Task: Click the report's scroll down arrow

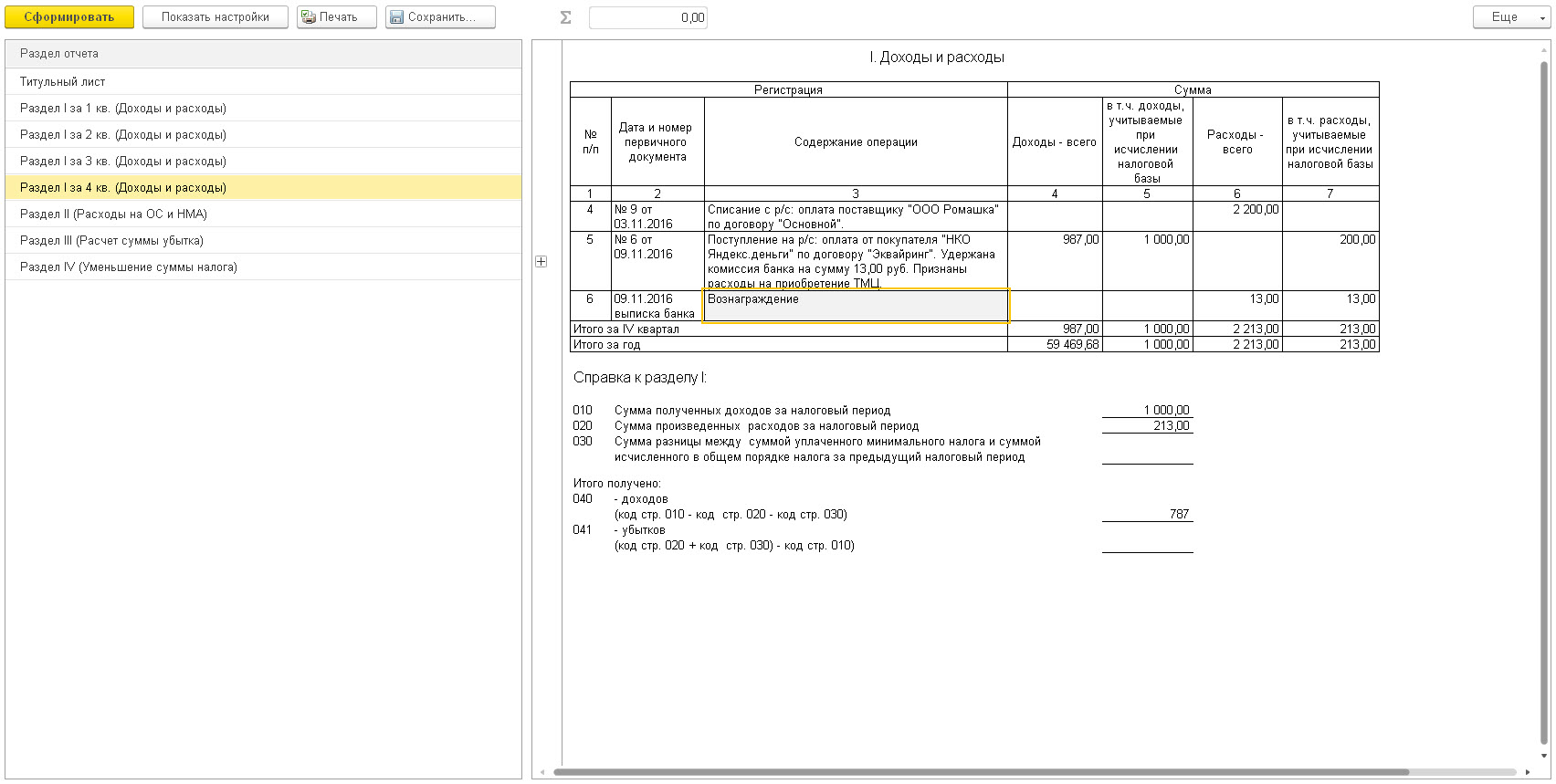Action: [x=1544, y=756]
